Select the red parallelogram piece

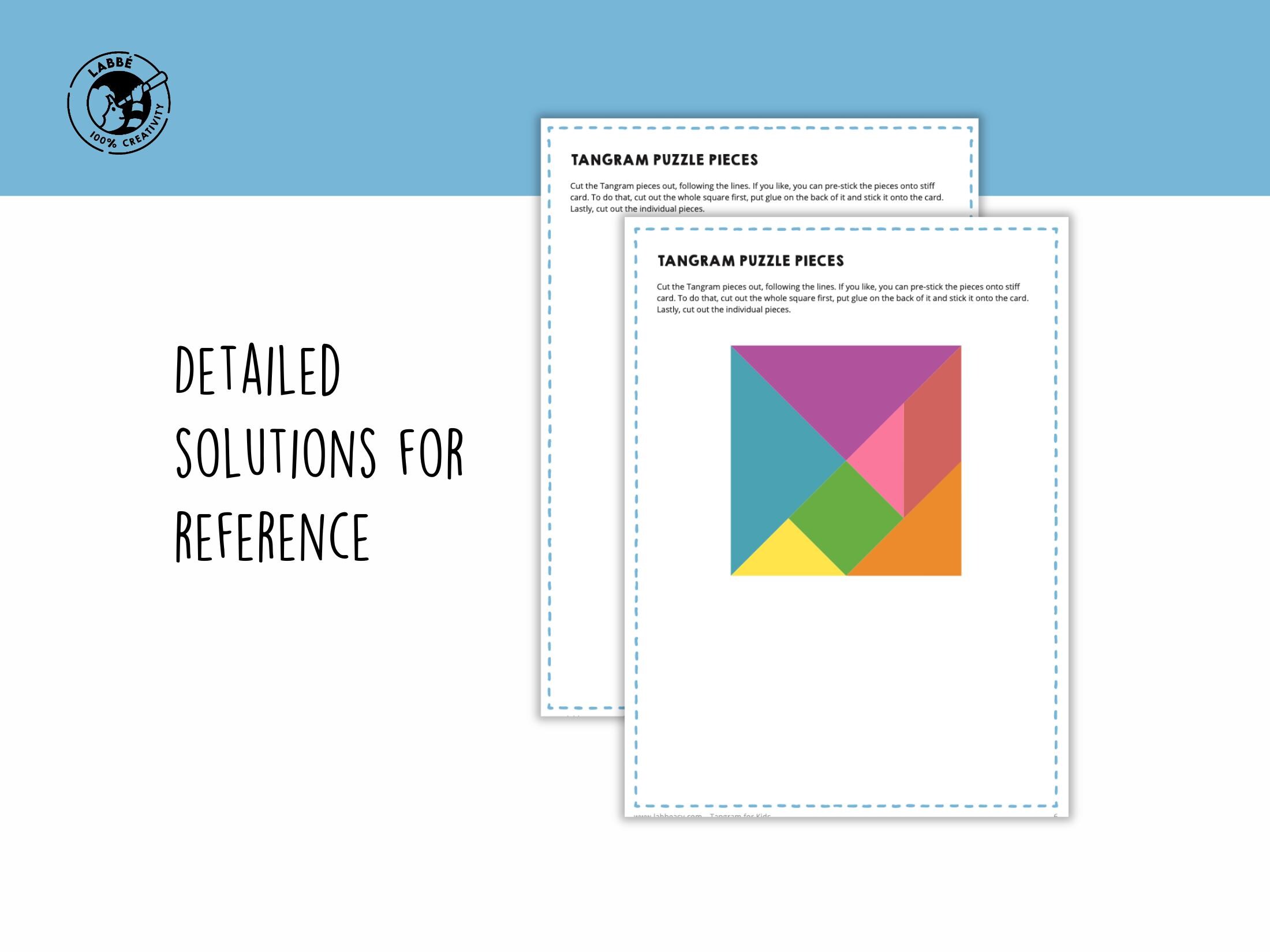click(x=932, y=432)
